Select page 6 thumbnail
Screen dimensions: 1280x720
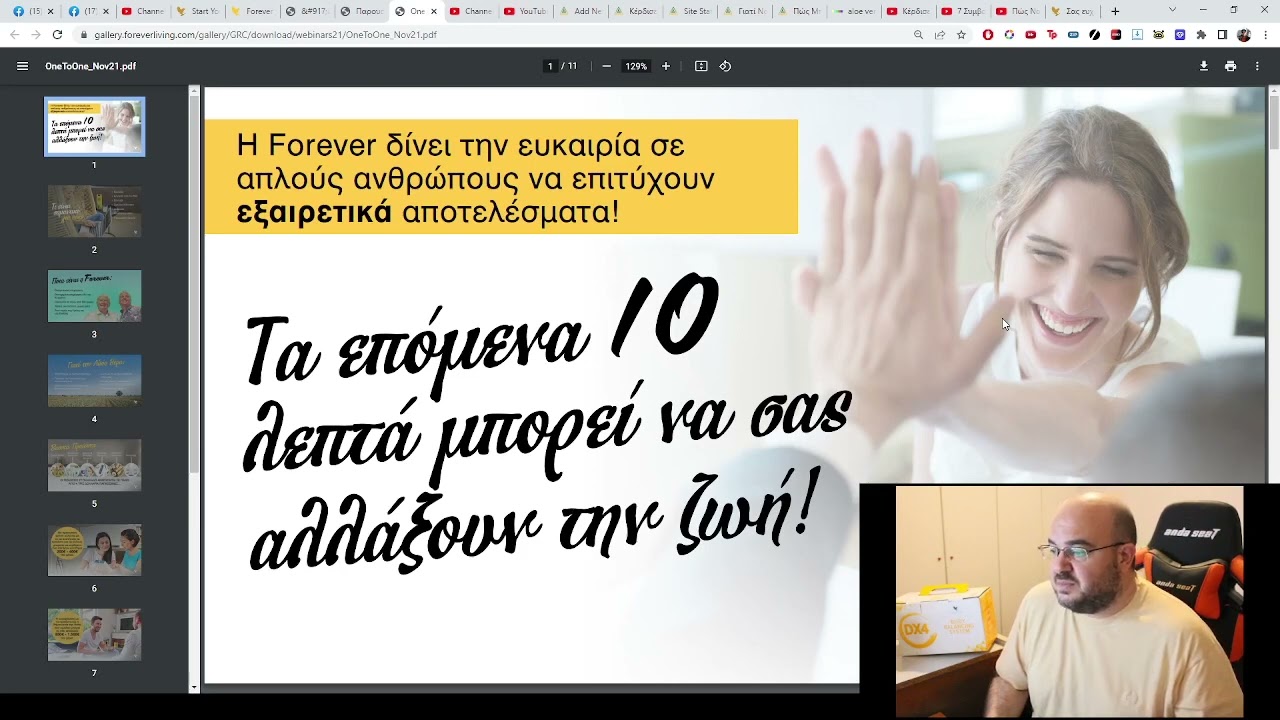tap(94, 550)
